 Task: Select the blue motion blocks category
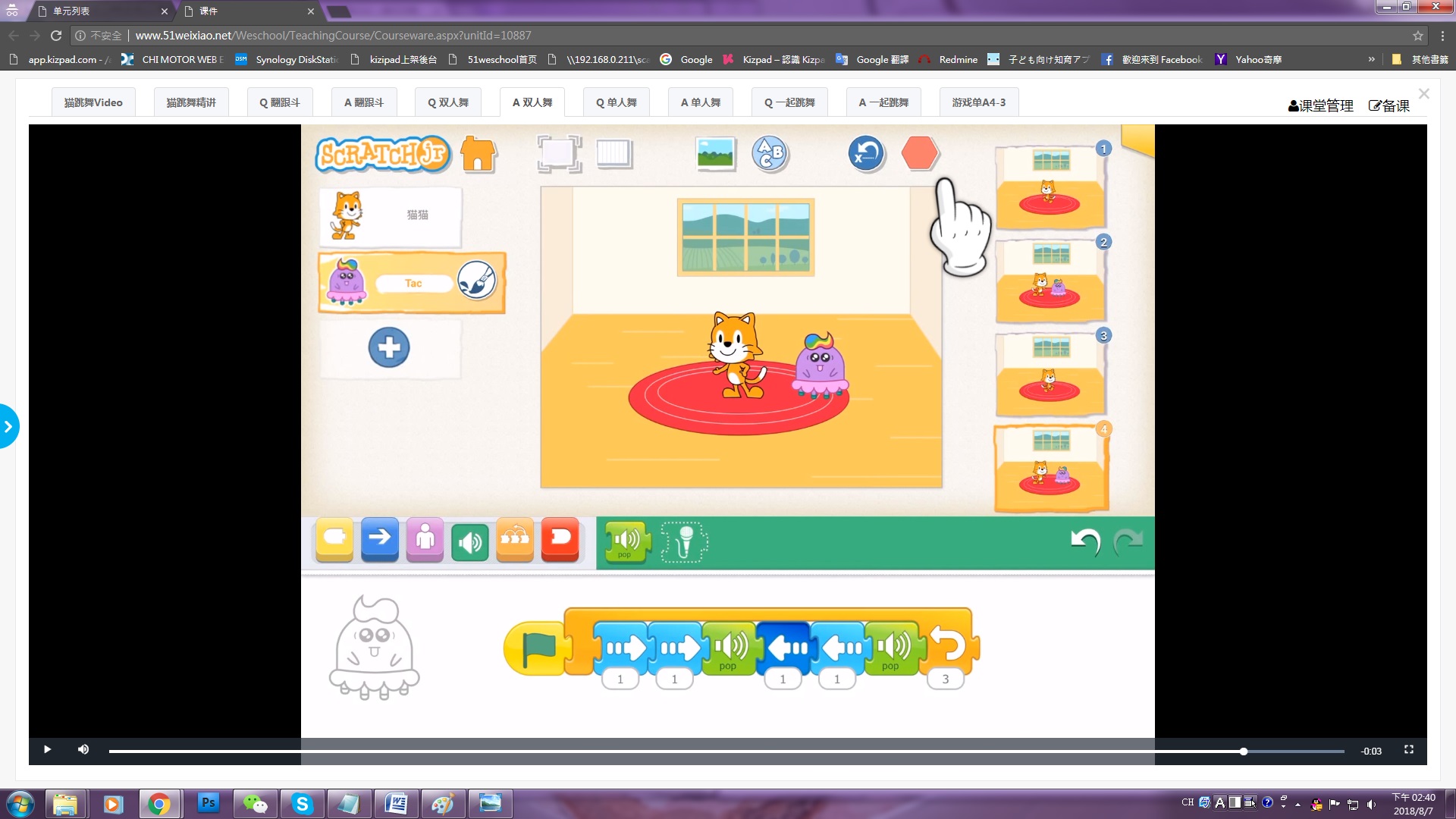coord(380,540)
